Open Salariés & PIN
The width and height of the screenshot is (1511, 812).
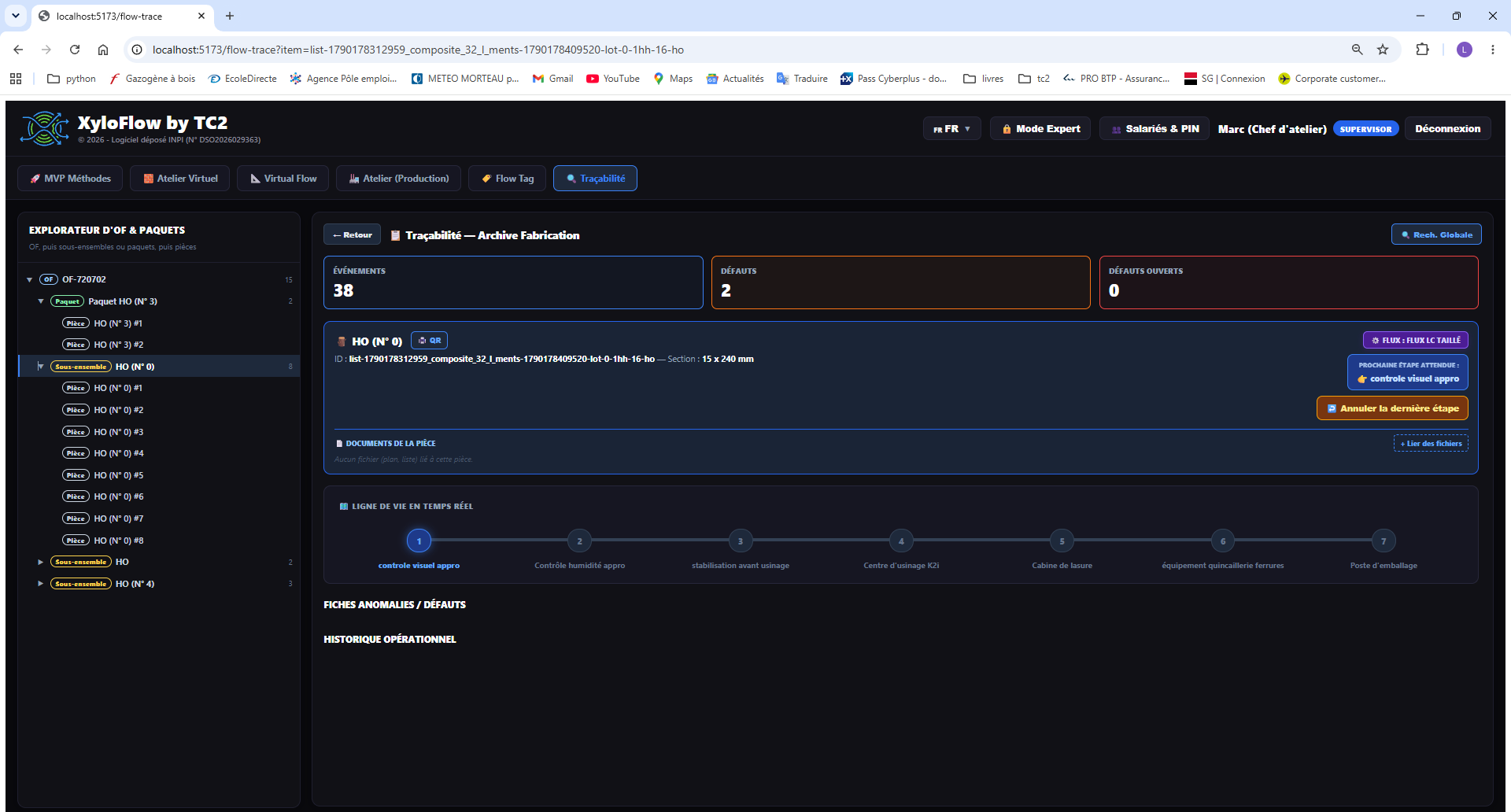[1154, 129]
